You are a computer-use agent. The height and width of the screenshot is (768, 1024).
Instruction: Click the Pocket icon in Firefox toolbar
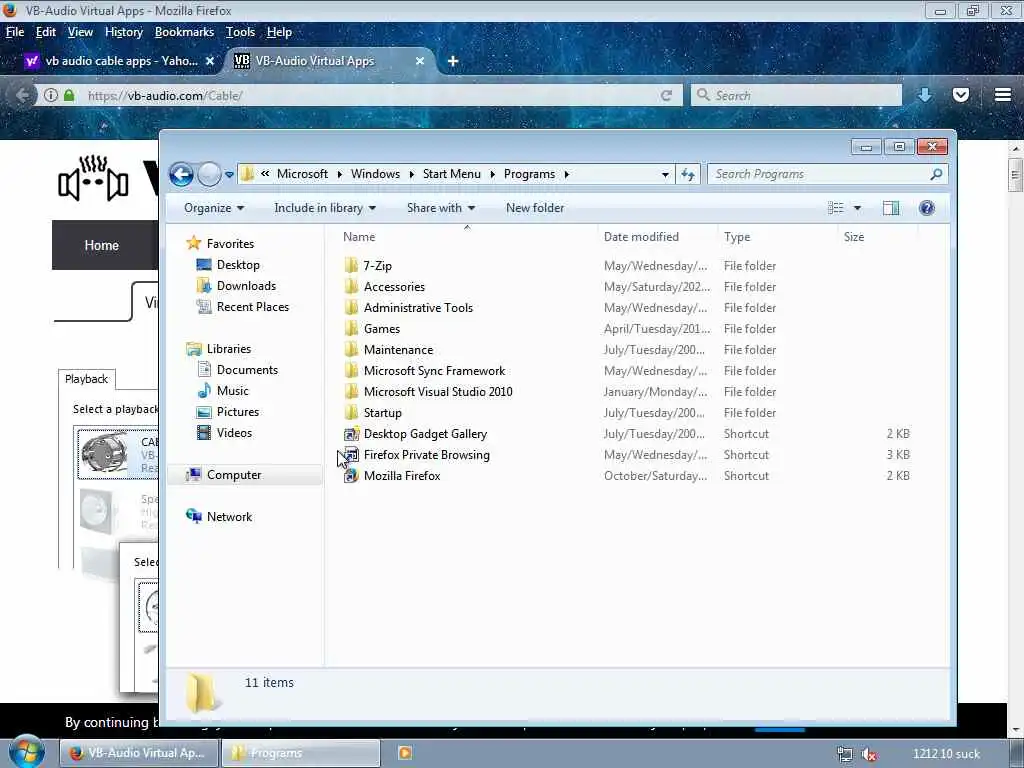click(x=961, y=95)
